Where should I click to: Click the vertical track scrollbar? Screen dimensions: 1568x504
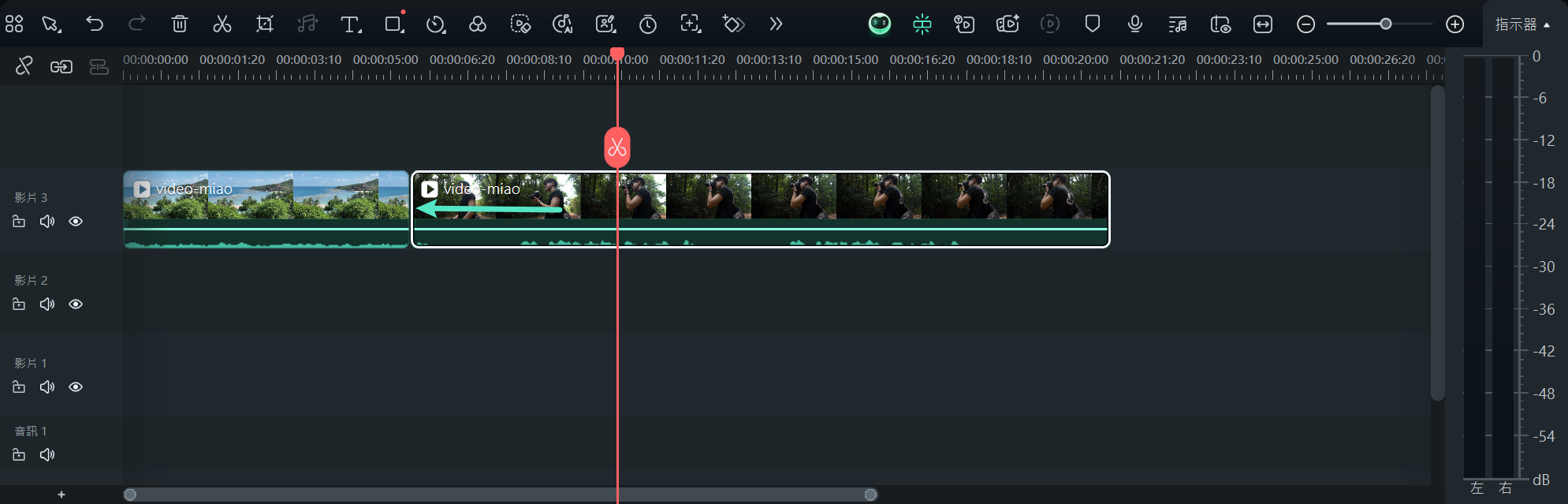click(x=1438, y=243)
